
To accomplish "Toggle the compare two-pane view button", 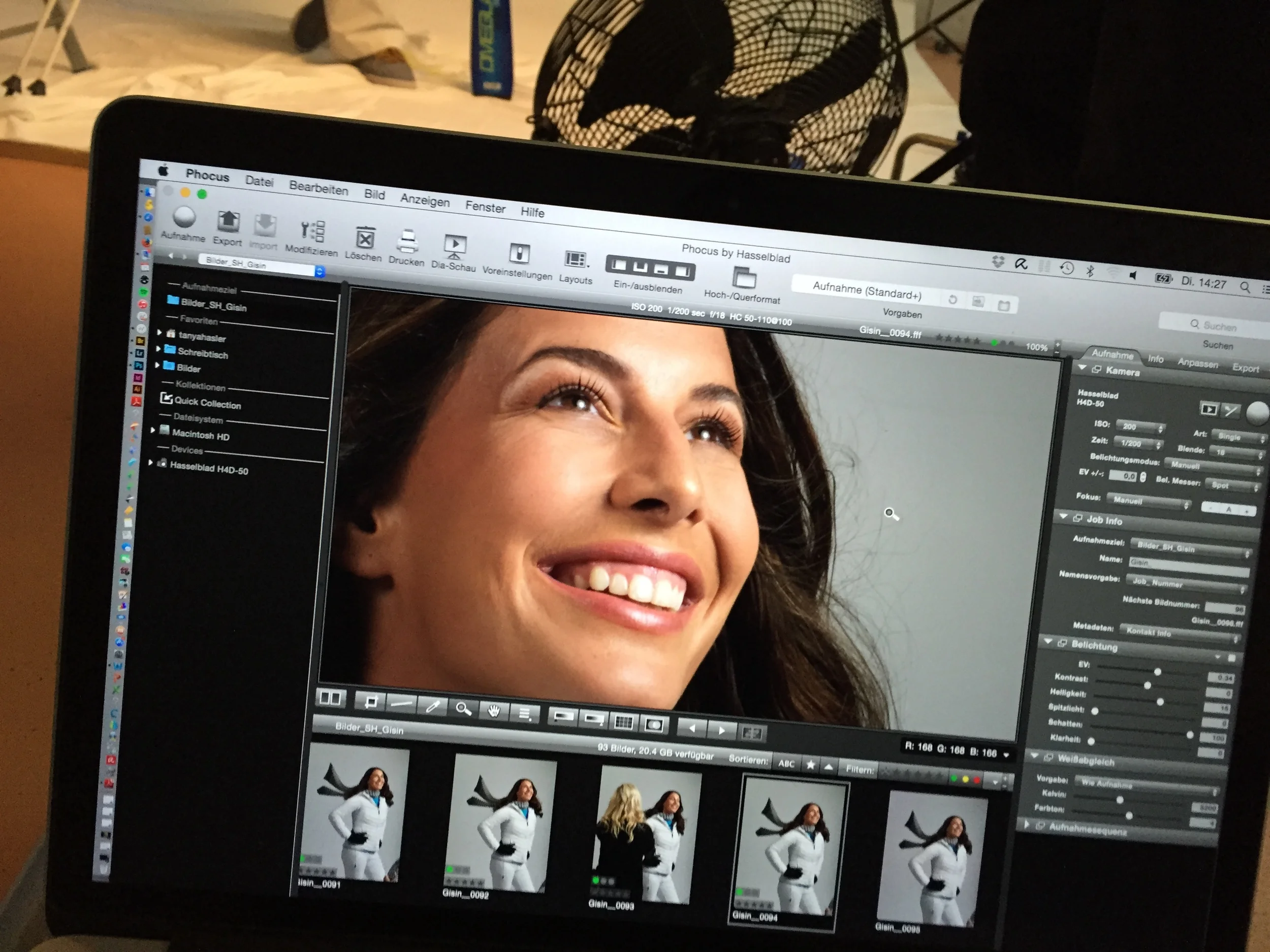I will click(330, 698).
